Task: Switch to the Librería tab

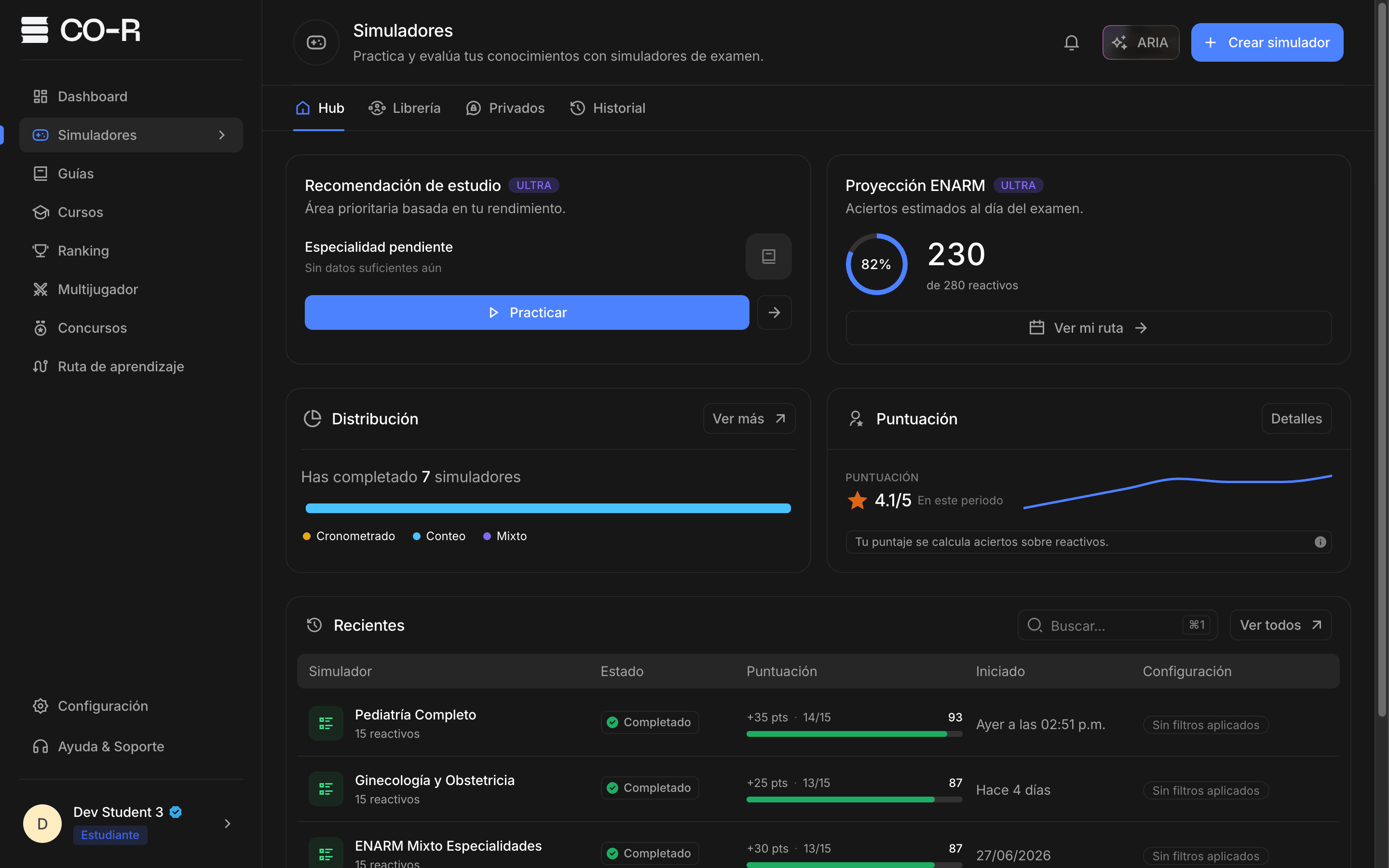Action: coord(405,108)
